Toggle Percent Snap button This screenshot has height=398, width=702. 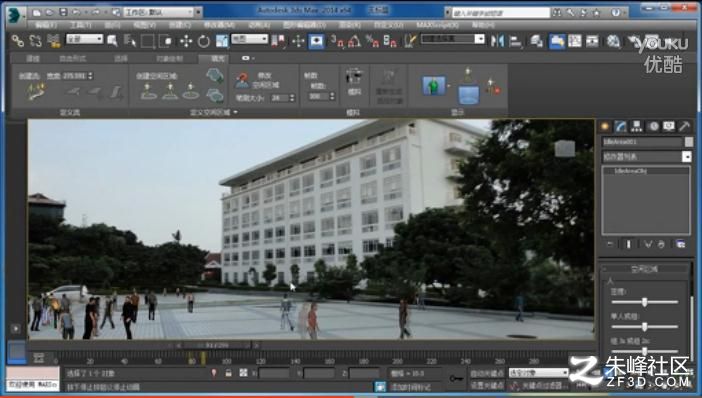[x=372, y=41]
